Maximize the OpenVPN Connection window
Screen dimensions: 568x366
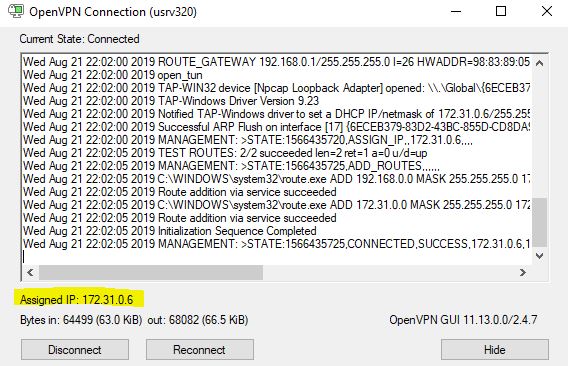pyautogui.click(x=501, y=11)
